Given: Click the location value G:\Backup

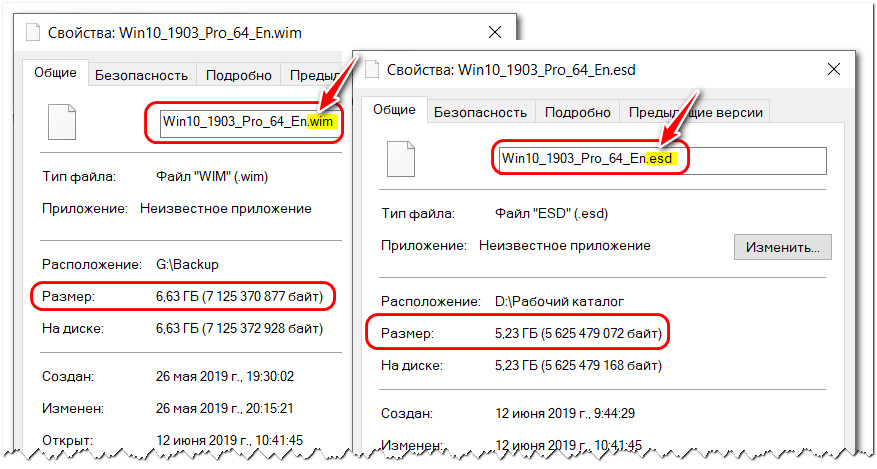Looking at the screenshot, I should [187, 264].
